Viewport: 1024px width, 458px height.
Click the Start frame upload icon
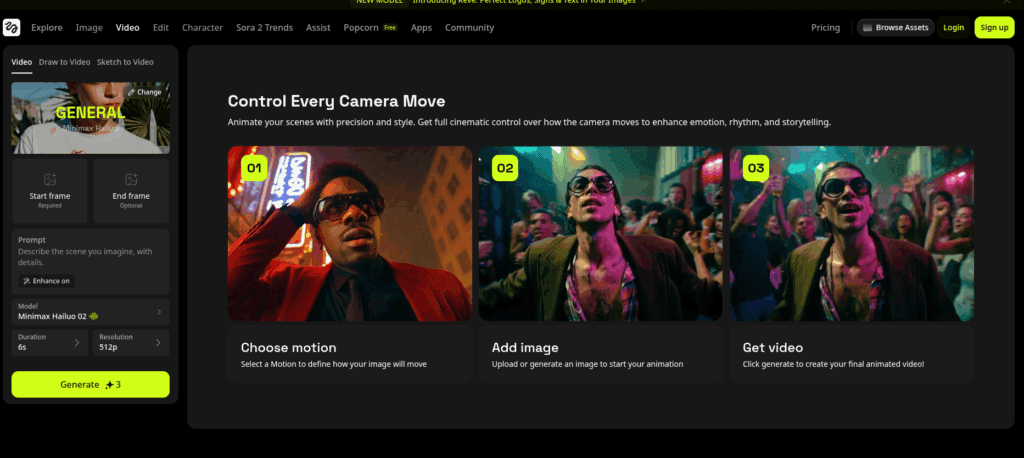click(x=50, y=179)
